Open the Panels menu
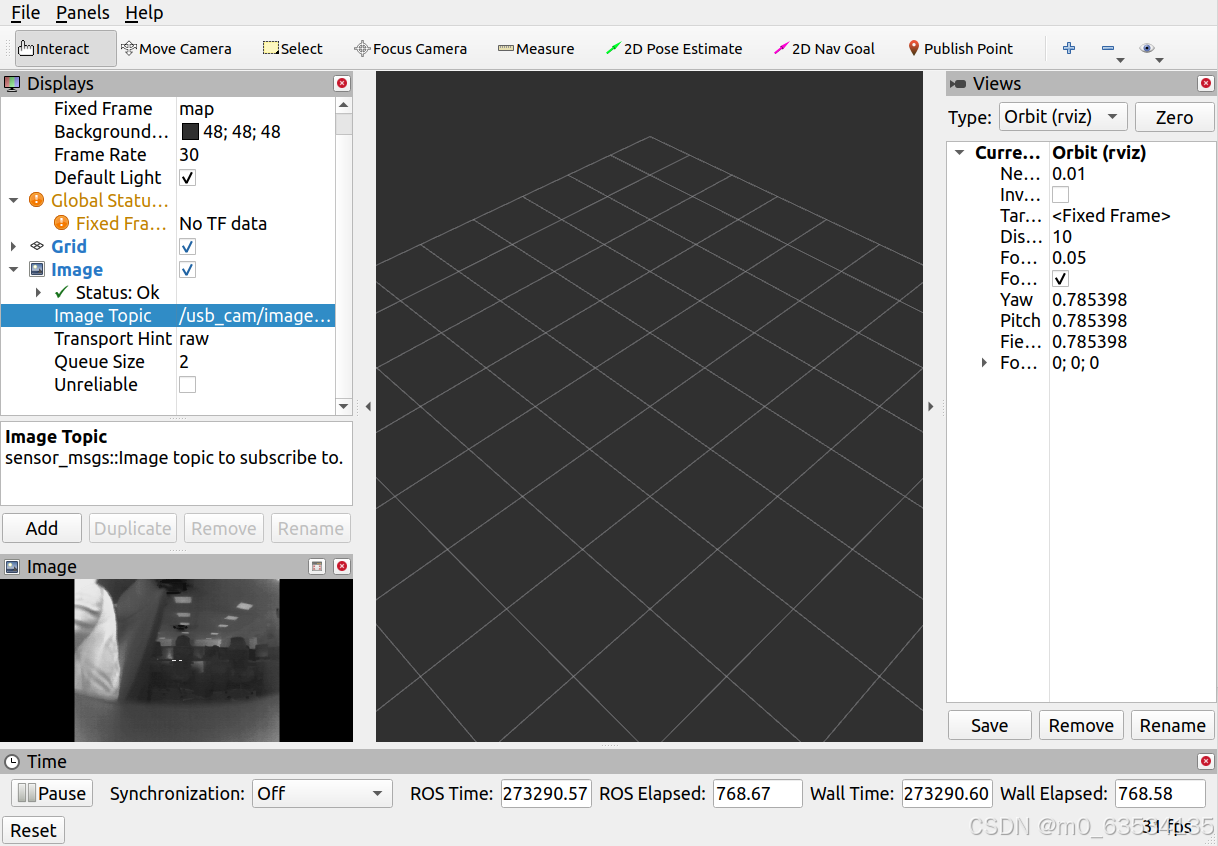The width and height of the screenshot is (1218, 846). coord(82,13)
